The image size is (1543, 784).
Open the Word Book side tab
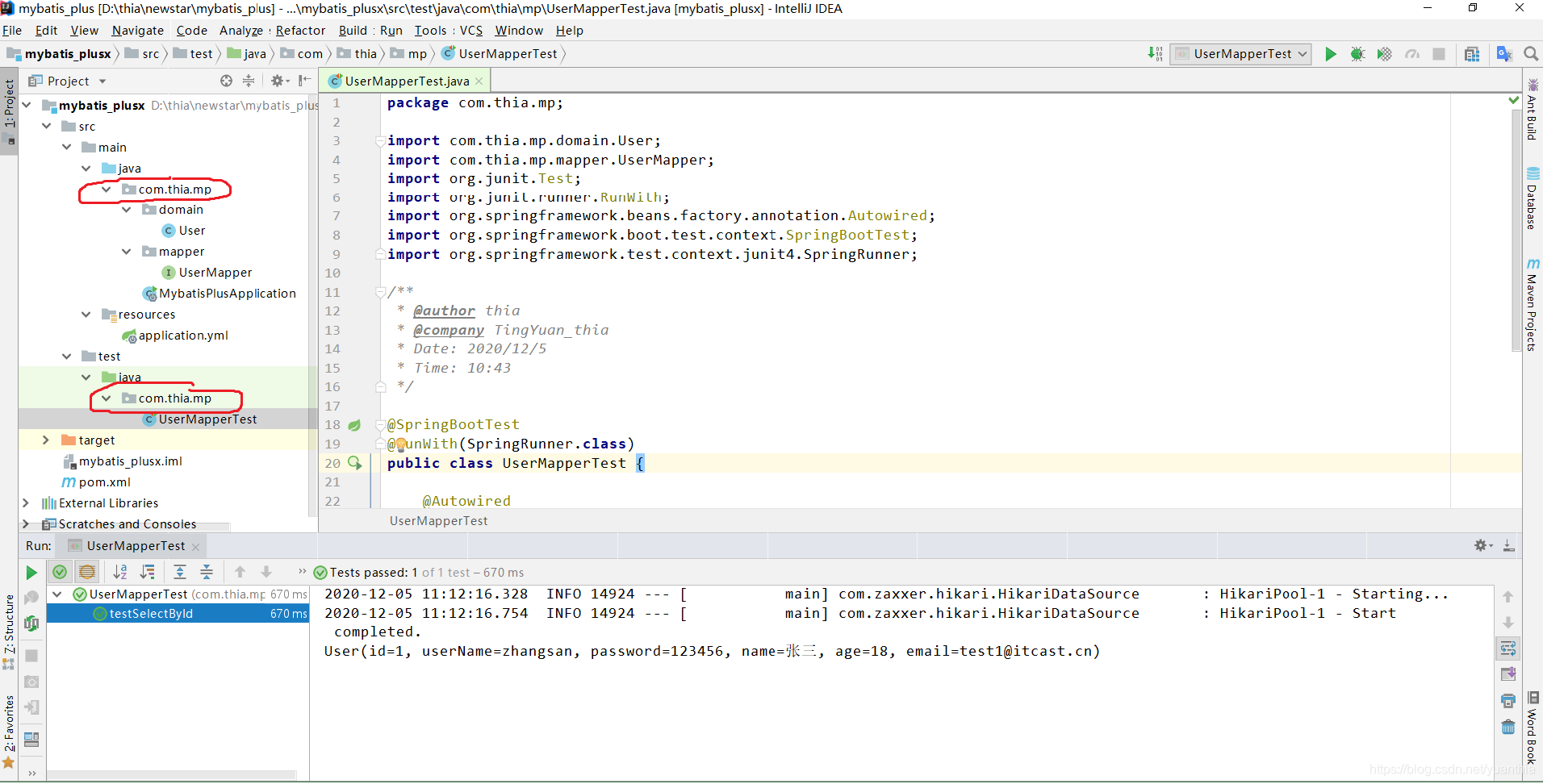click(1532, 728)
